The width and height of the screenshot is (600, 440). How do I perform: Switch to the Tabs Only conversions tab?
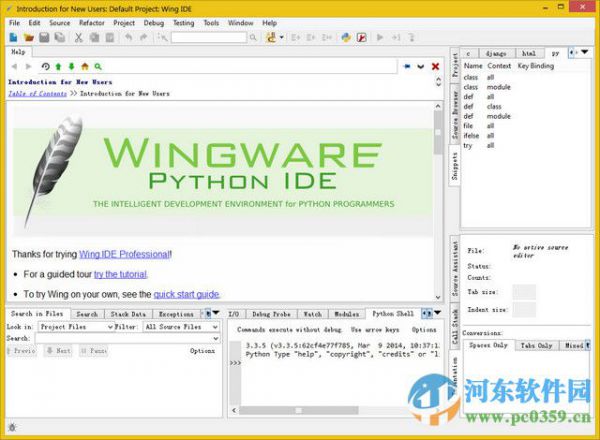click(536, 345)
